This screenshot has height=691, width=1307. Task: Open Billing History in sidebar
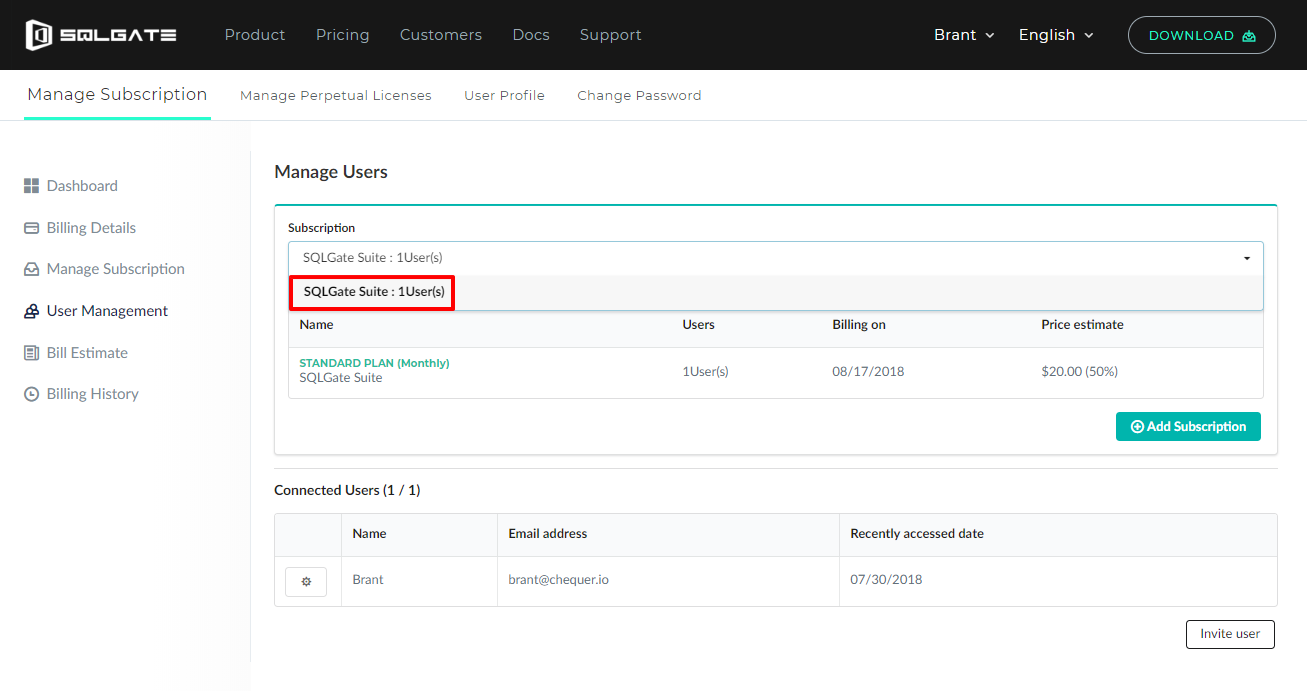click(x=81, y=394)
